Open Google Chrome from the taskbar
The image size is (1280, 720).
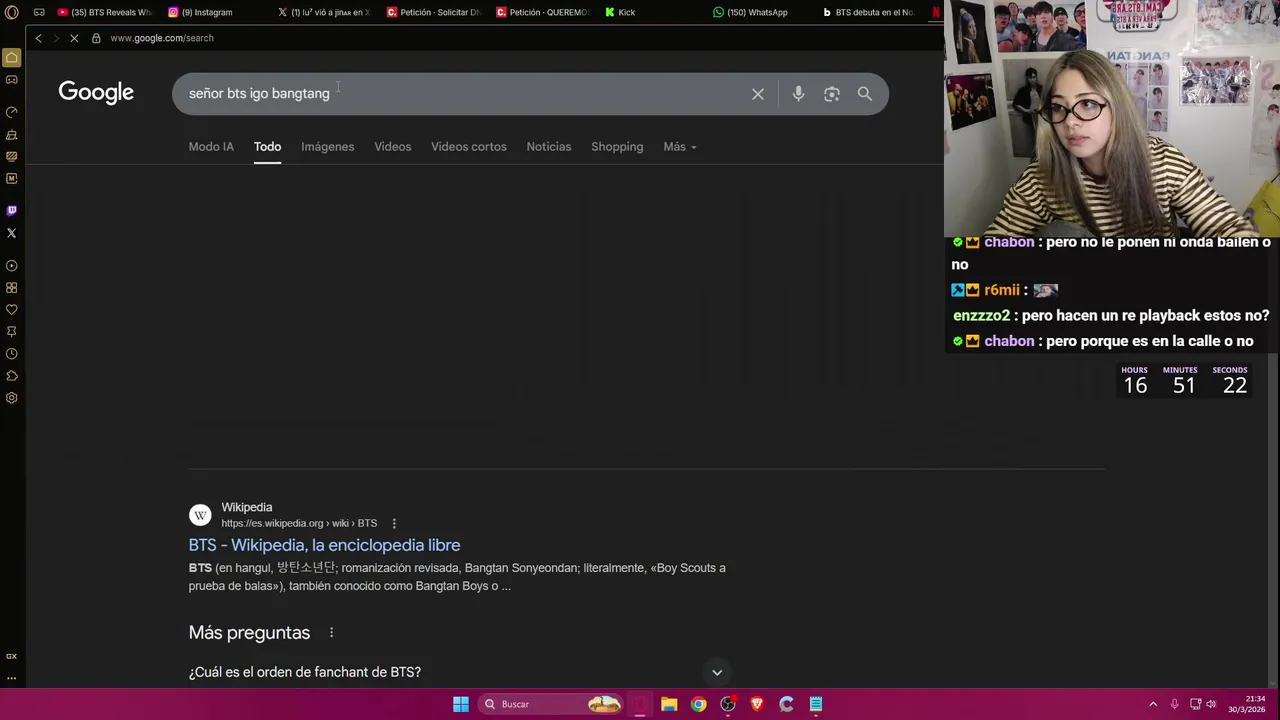[698, 704]
